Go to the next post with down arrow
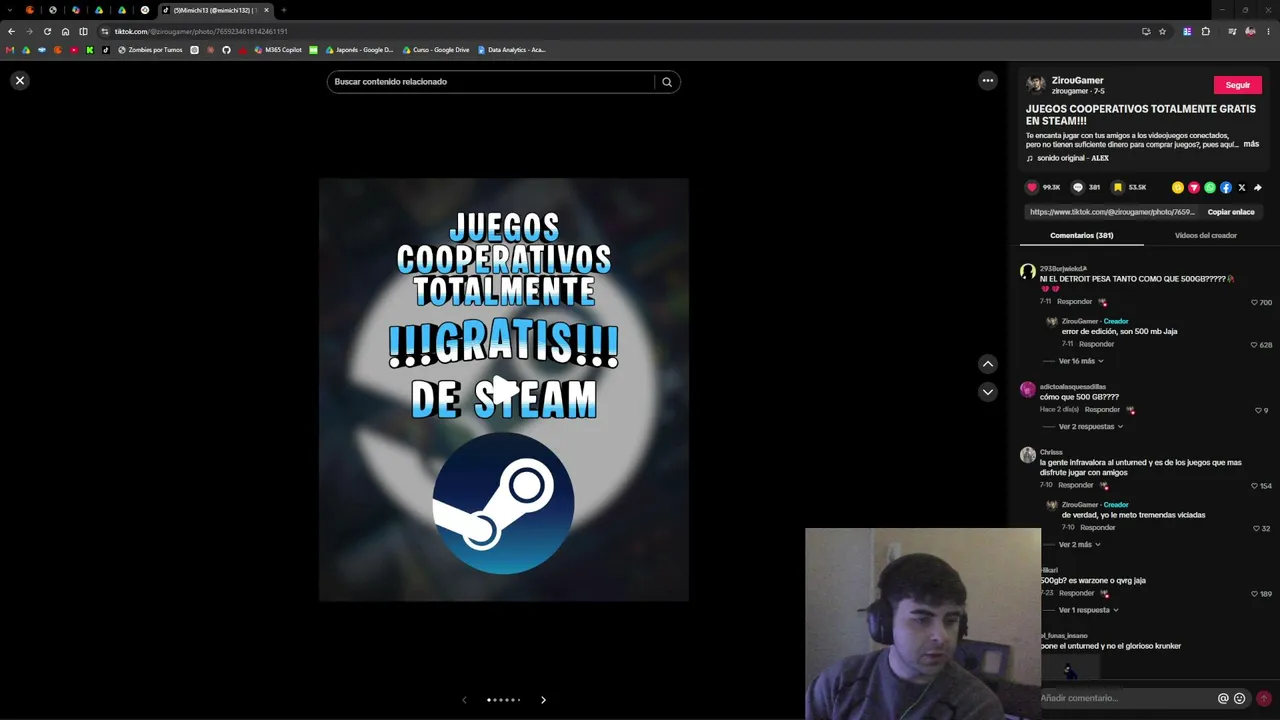 [x=988, y=392]
